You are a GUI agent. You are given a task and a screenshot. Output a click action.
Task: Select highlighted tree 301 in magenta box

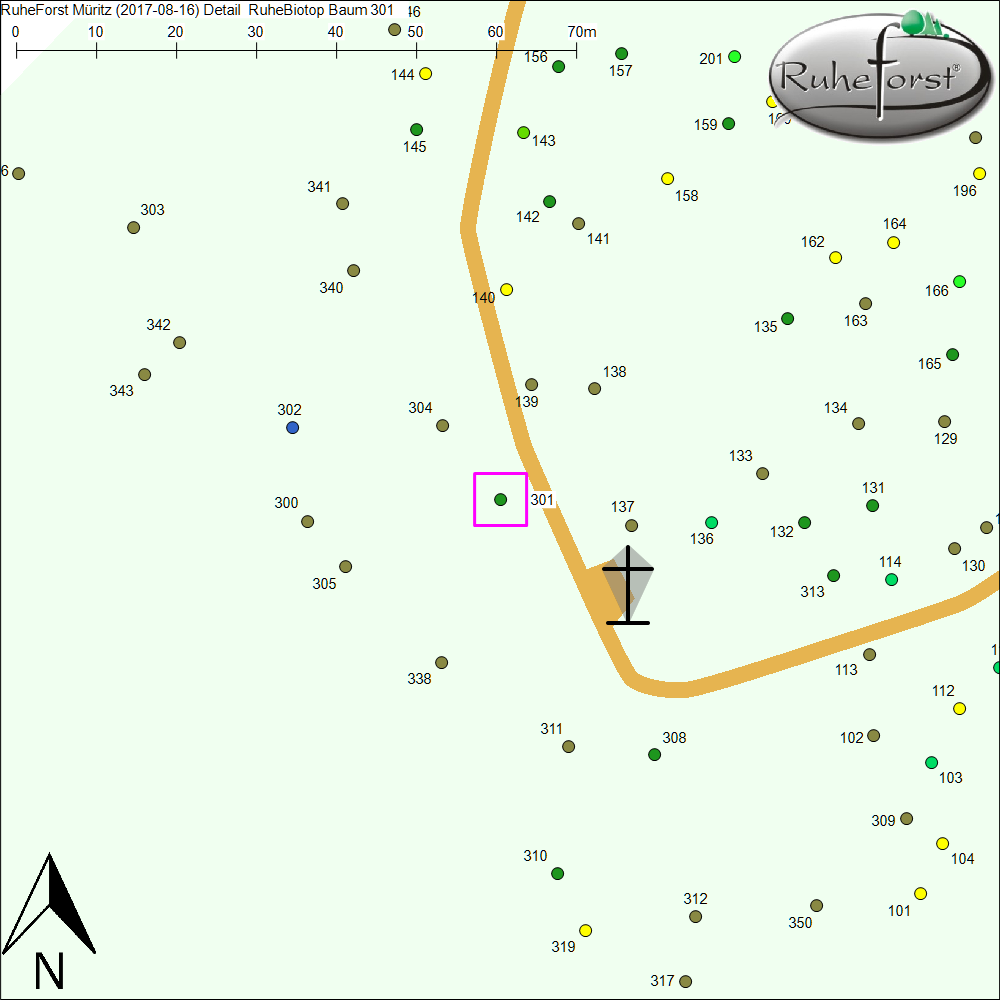click(500, 499)
